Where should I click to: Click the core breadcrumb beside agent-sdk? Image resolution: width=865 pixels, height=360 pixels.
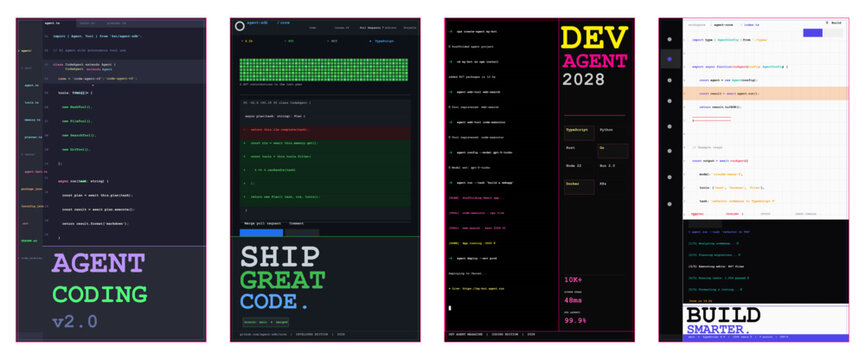pyautogui.click(x=284, y=23)
